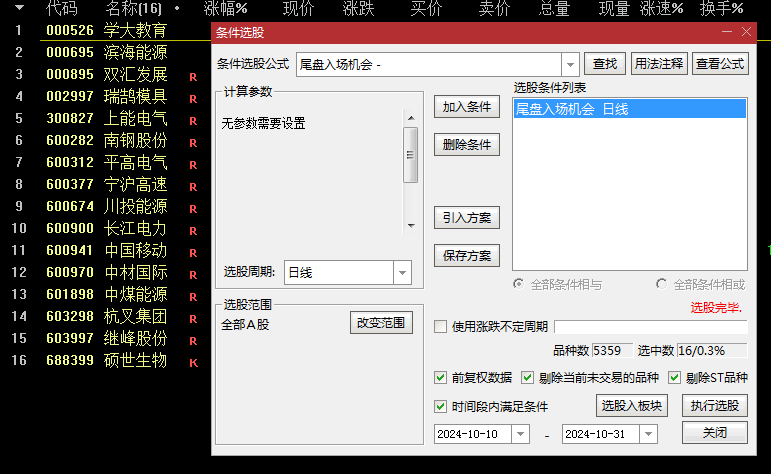Uncheck 剔除ST品种 option
This screenshot has height=474, width=771.
coord(675,378)
